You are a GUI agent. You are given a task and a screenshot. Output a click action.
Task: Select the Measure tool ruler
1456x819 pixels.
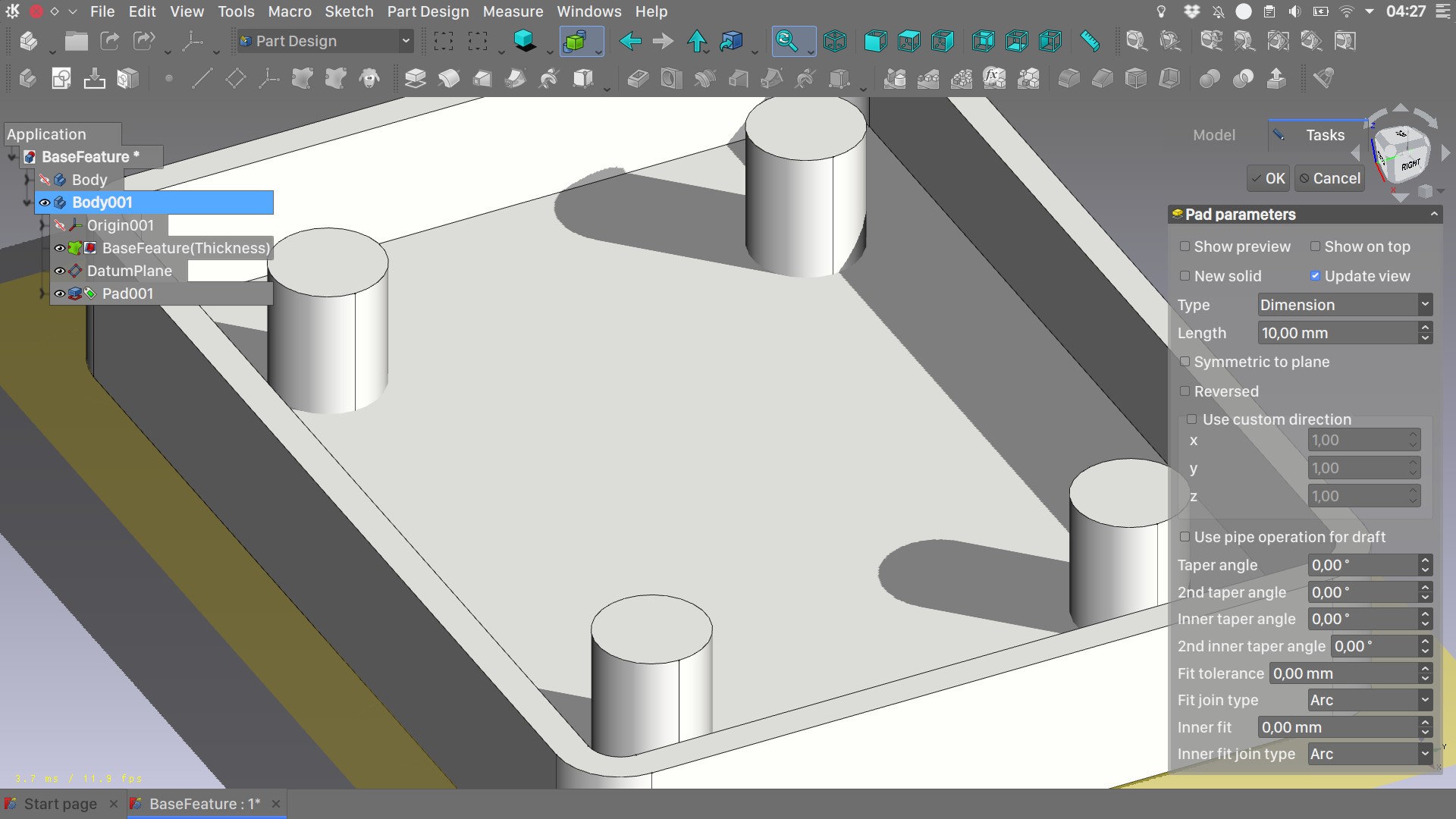coord(1090,41)
